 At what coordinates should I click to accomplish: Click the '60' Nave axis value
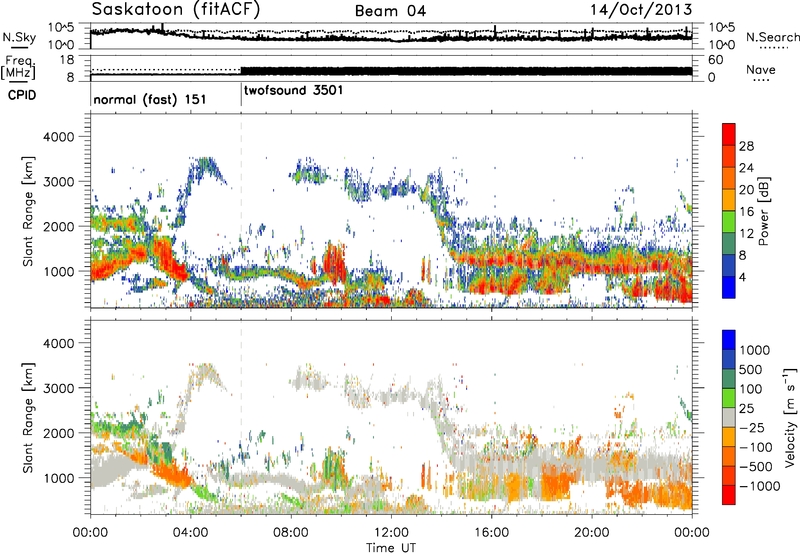(716, 60)
